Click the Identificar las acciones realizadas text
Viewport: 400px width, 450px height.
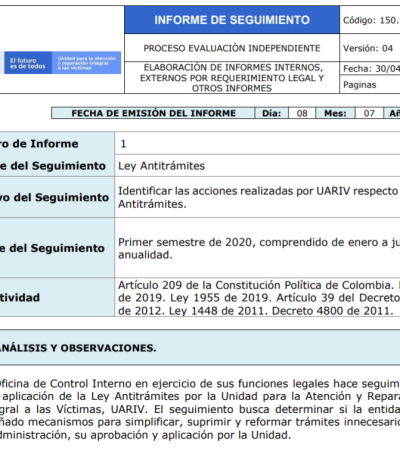[x=258, y=197]
